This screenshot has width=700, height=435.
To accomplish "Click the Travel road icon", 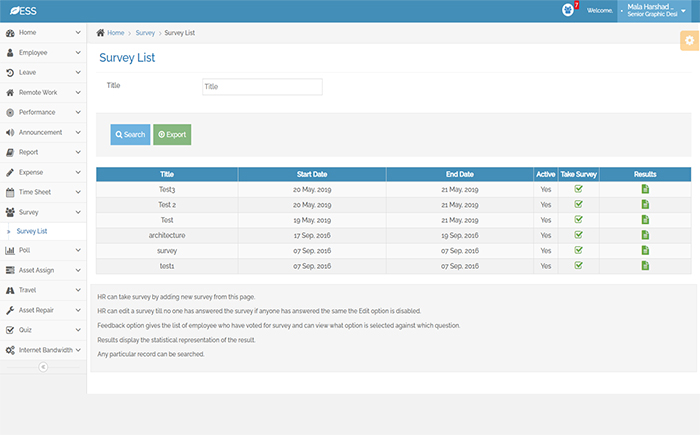I will coord(10,290).
